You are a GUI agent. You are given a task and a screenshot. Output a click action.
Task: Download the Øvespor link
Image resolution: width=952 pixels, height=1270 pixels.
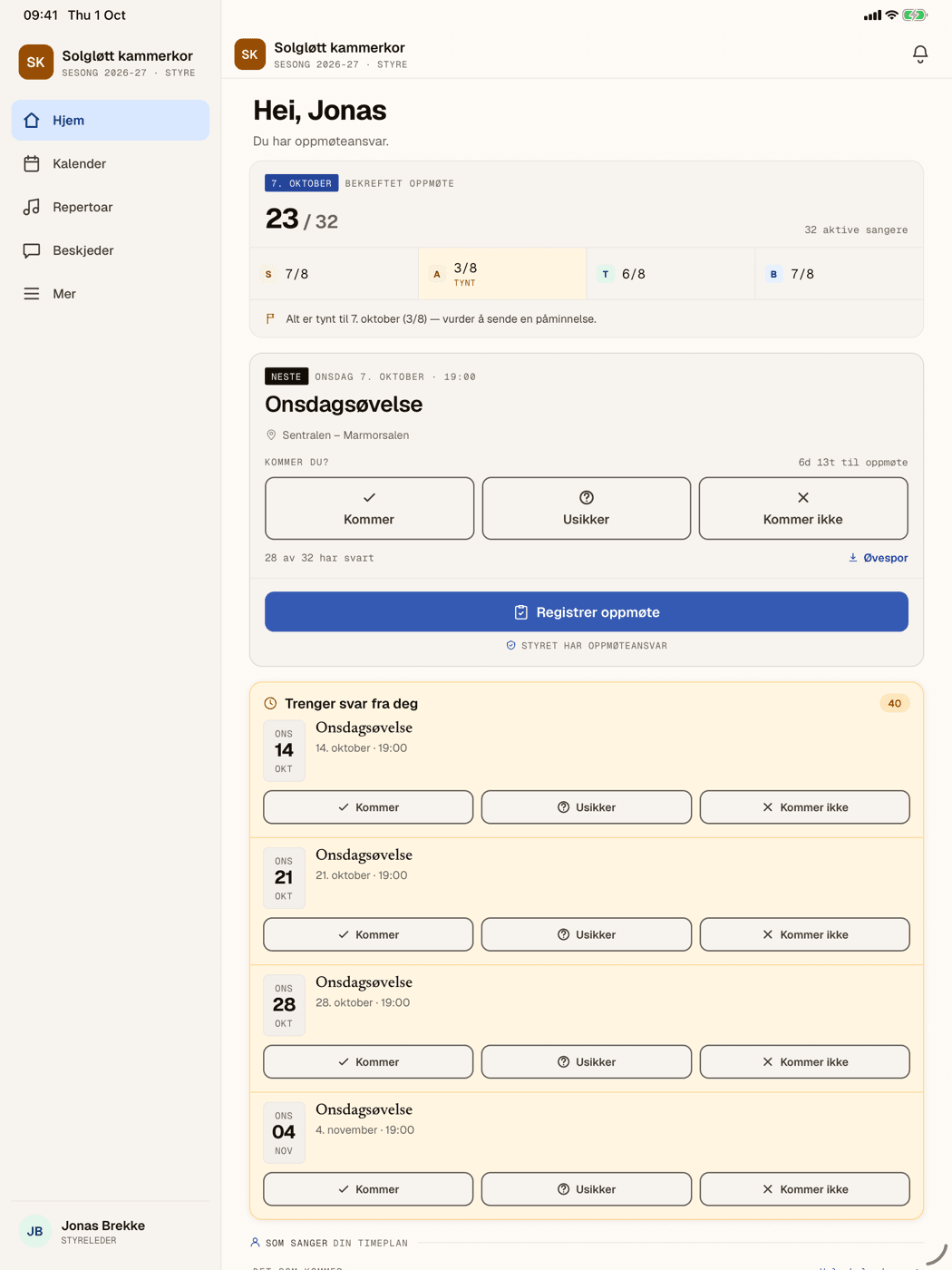click(x=878, y=558)
